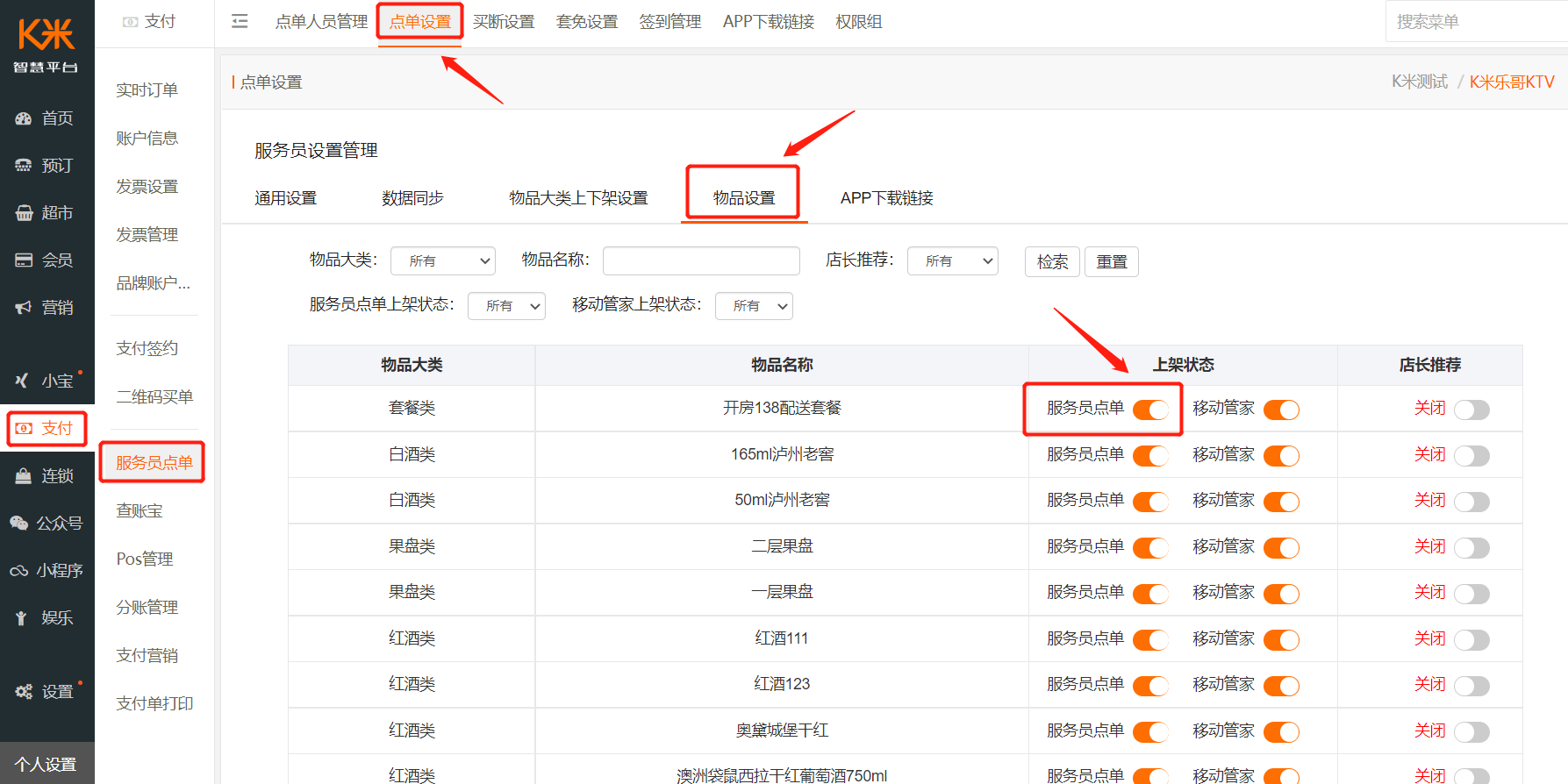This screenshot has height=784, width=1568.
Task: Open 查账宝 submenu item
Action: pyautogui.click(x=140, y=511)
